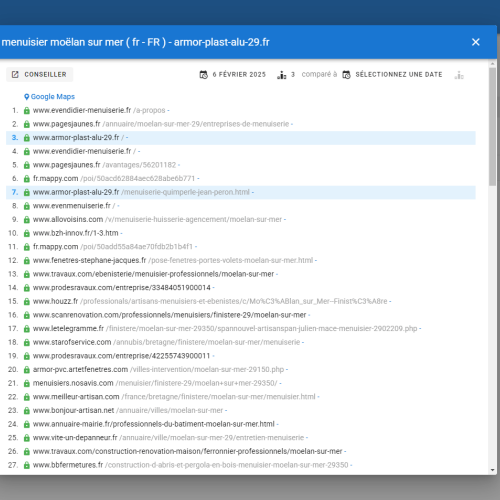Click the podium ranking icon showing 3

pyautogui.click(x=282, y=75)
